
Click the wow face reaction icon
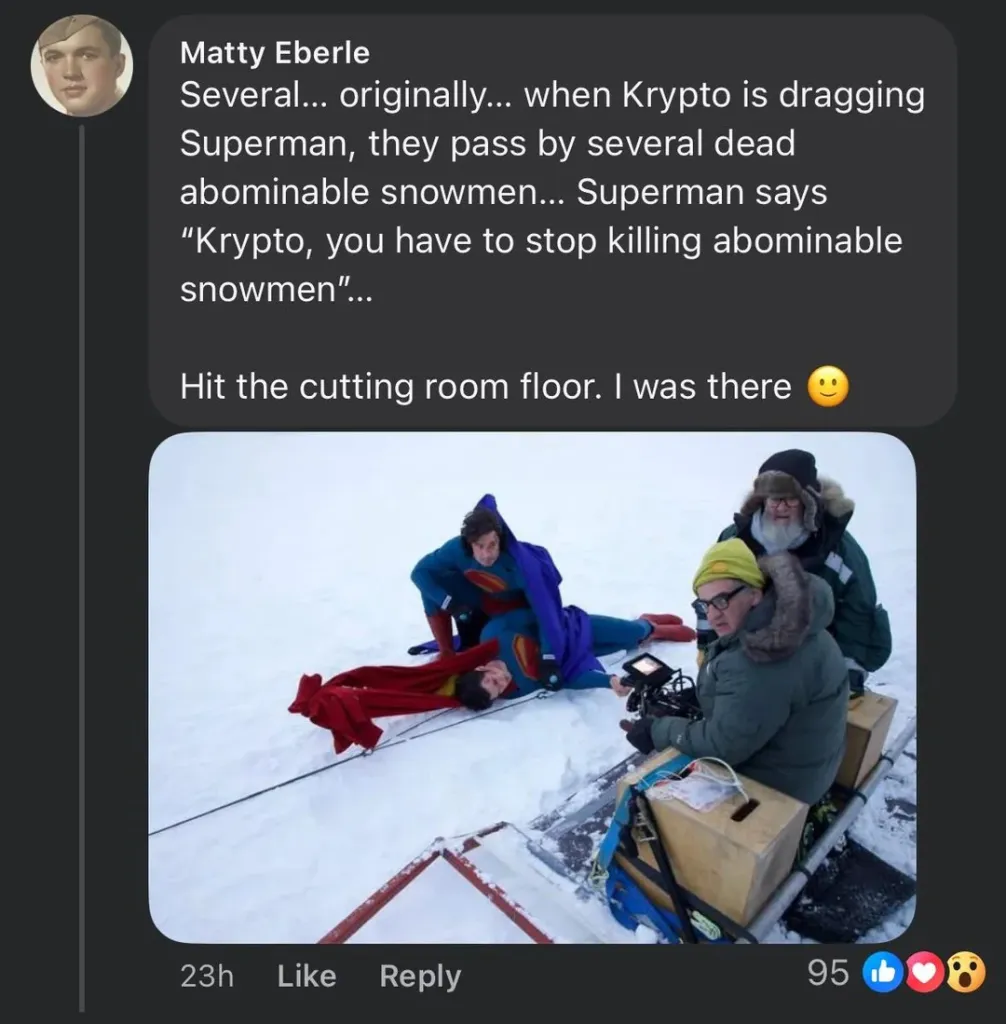(x=965, y=972)
